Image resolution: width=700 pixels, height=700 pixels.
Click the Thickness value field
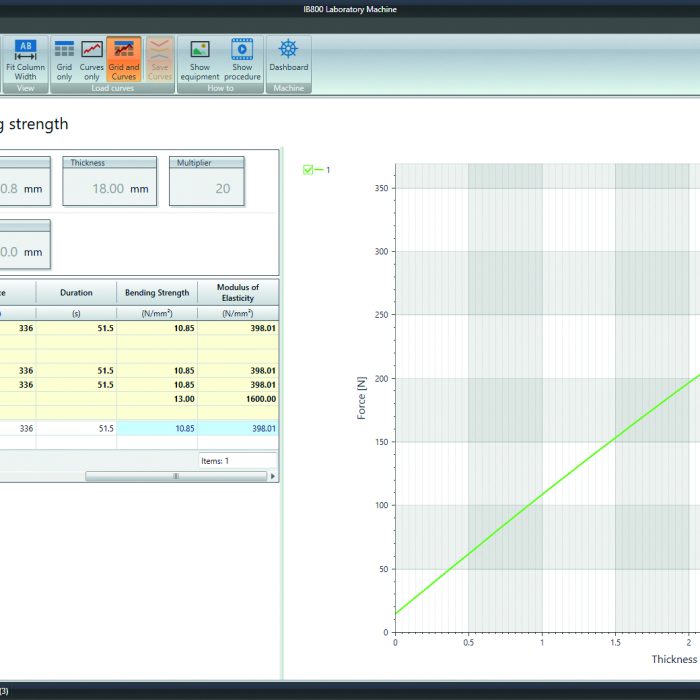[109, 188]
